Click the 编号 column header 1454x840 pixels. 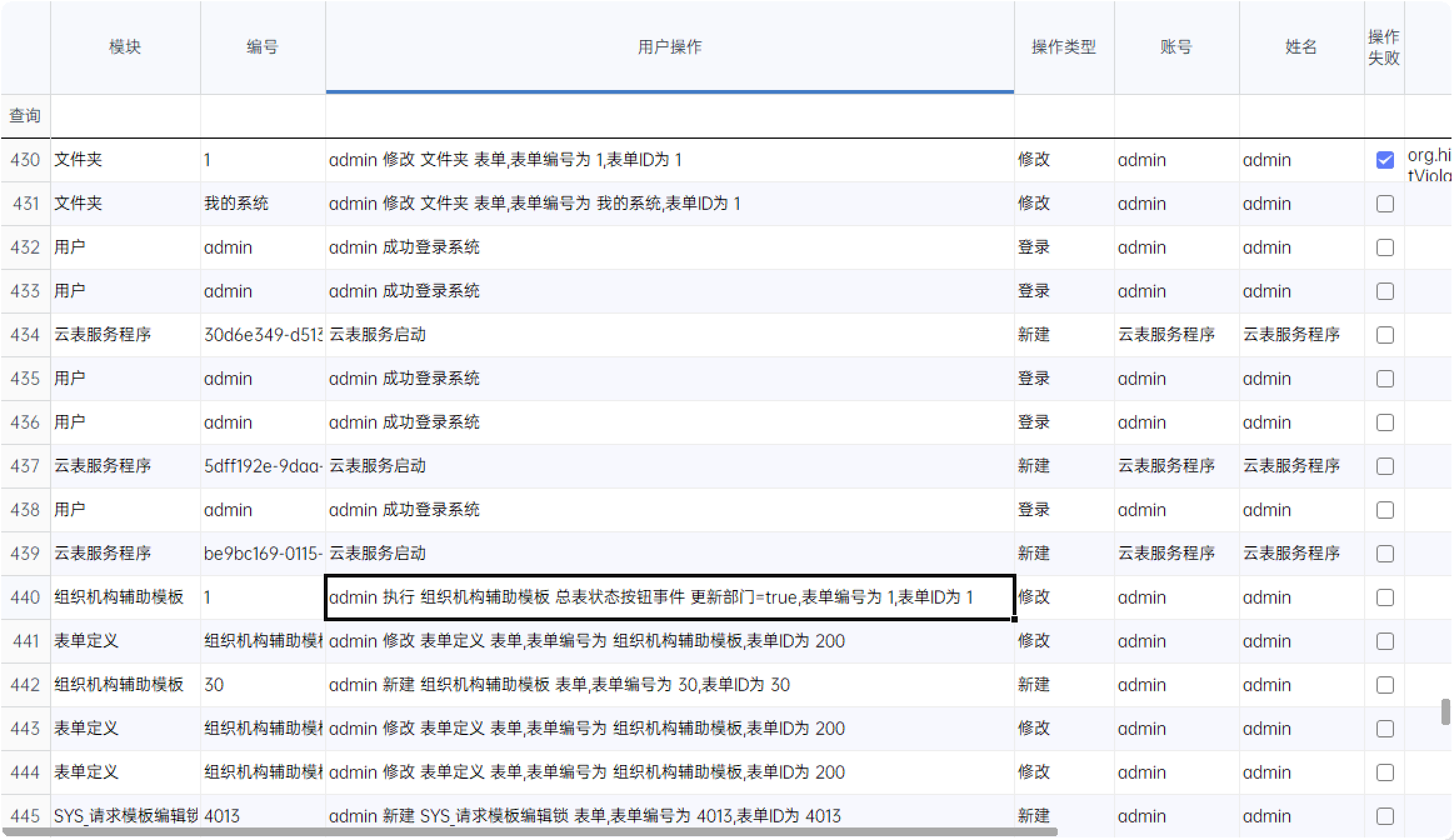click(263, 47)
